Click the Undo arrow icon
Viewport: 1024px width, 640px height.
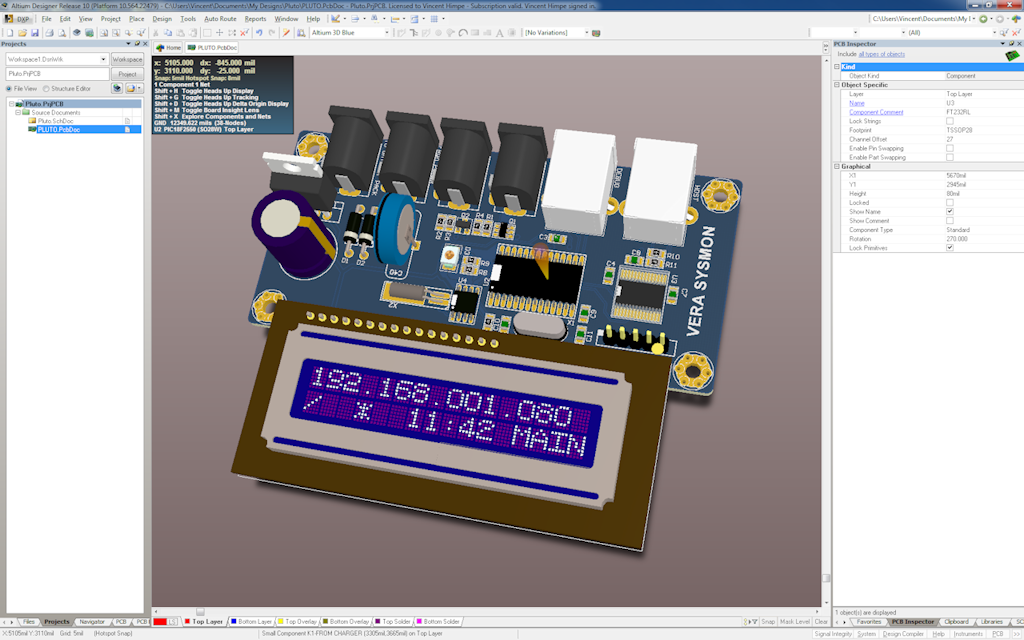(x=259, y=33)
